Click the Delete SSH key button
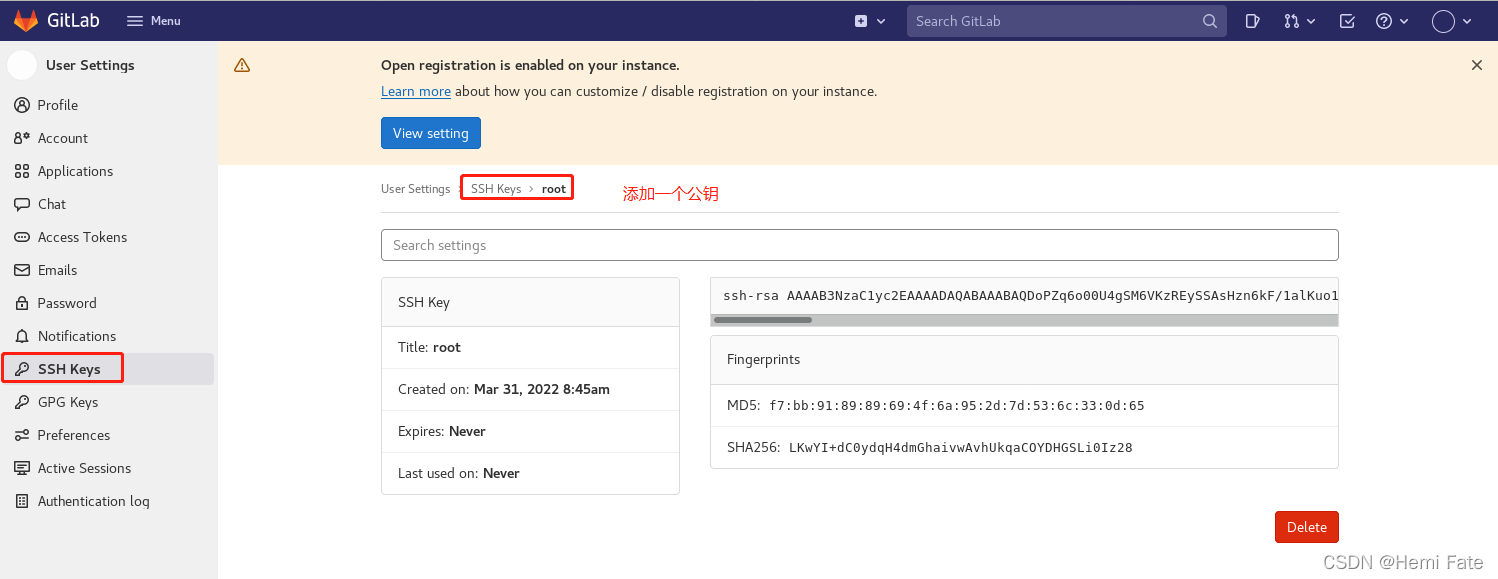The image size is (1498, 579). tap(1306, 527)
